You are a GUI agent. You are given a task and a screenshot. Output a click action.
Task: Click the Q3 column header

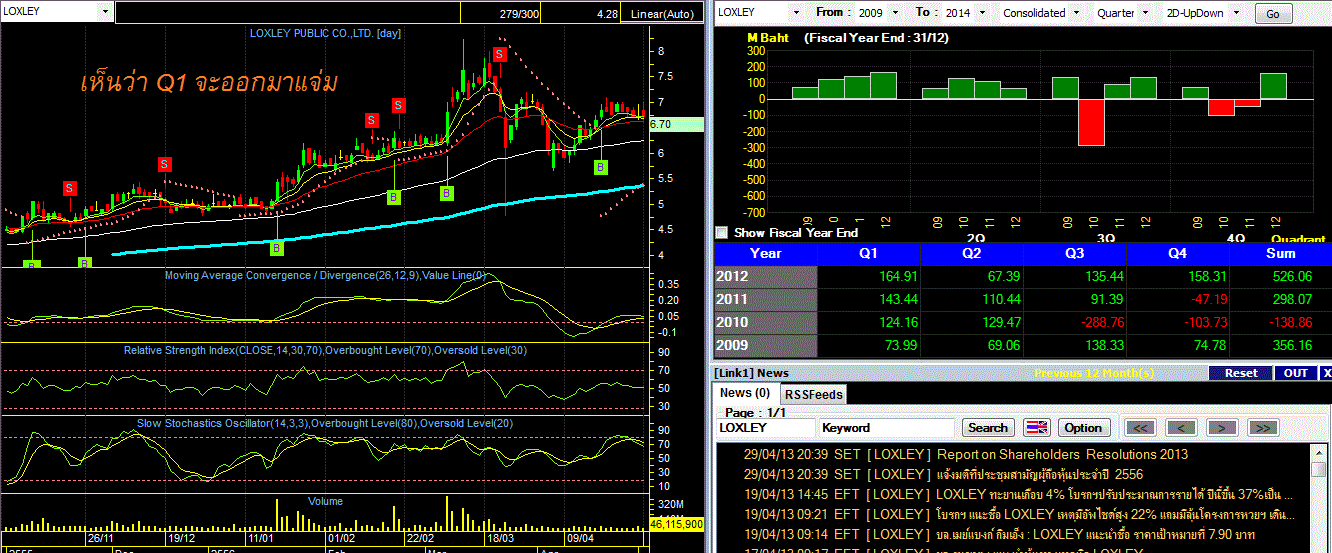coord(1075,253)
